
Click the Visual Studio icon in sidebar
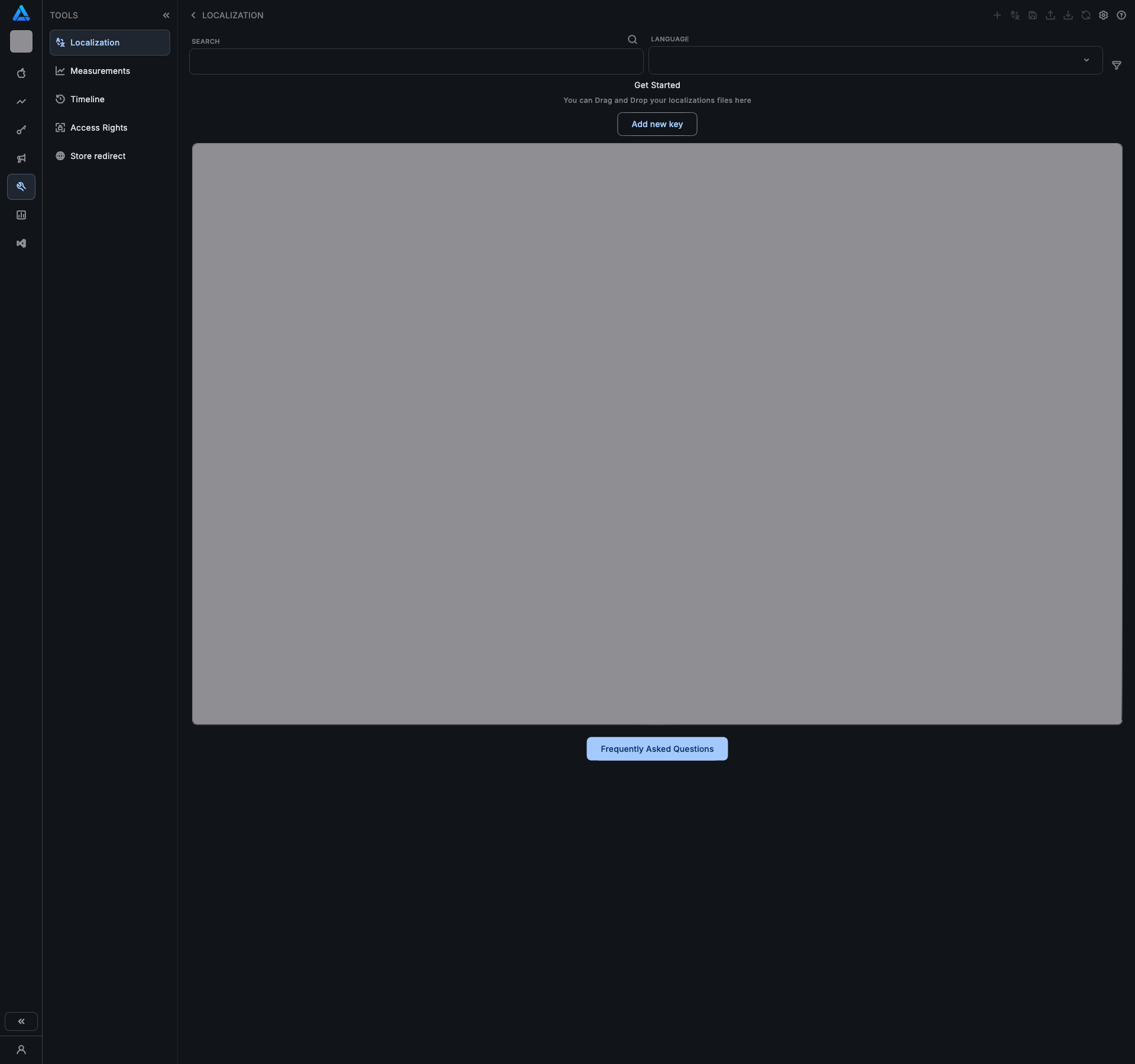[x=21, y=244]
